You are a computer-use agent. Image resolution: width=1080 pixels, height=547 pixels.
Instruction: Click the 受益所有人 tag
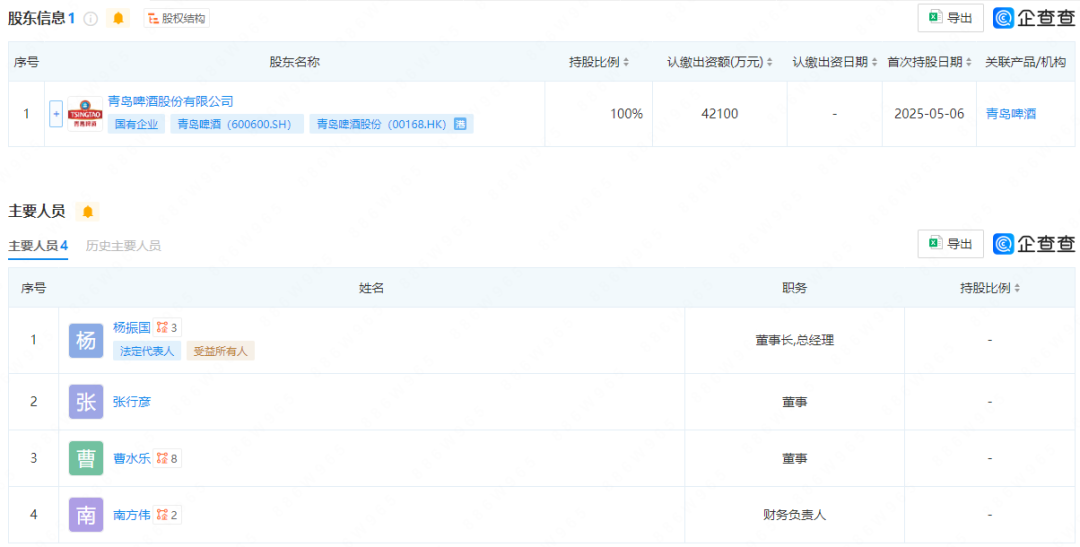tap(220, 351)
